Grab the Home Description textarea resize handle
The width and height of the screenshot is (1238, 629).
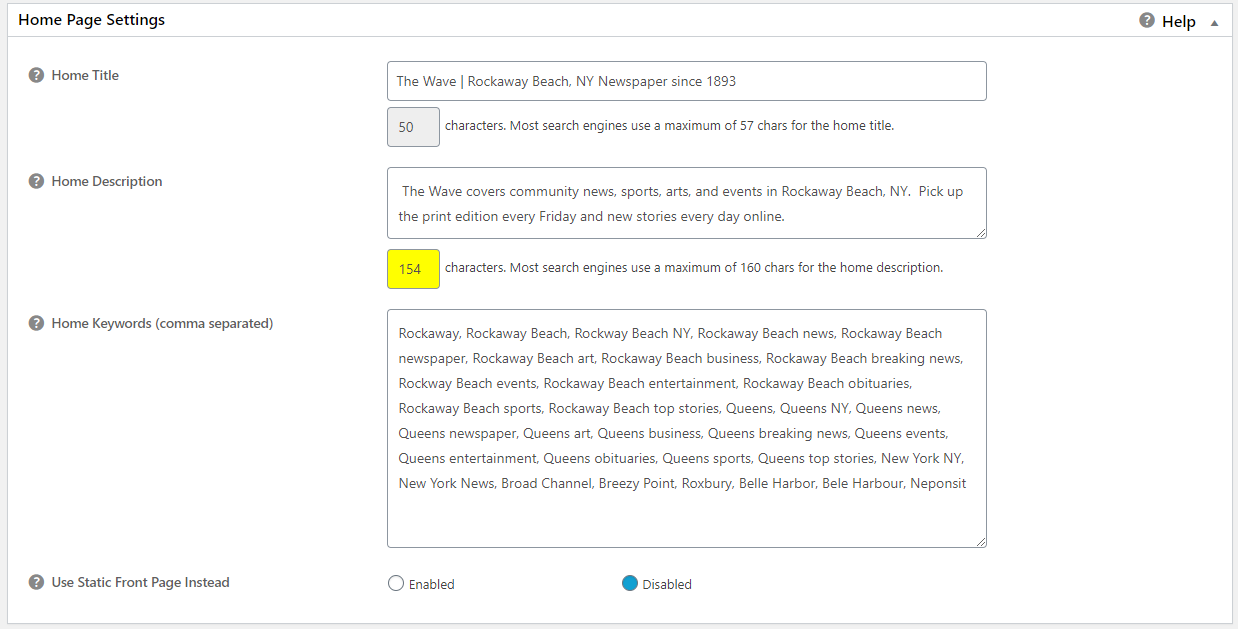[980, 232]
